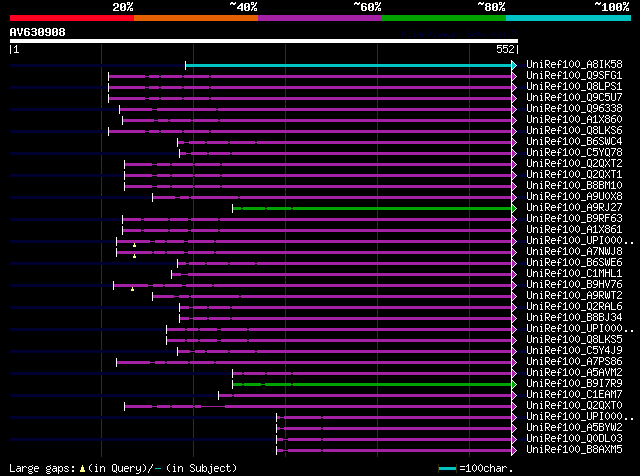Select the UniRef100_Q2QXT0 label
This screenshot has height=476, width=640.
(x=574, y=406)
